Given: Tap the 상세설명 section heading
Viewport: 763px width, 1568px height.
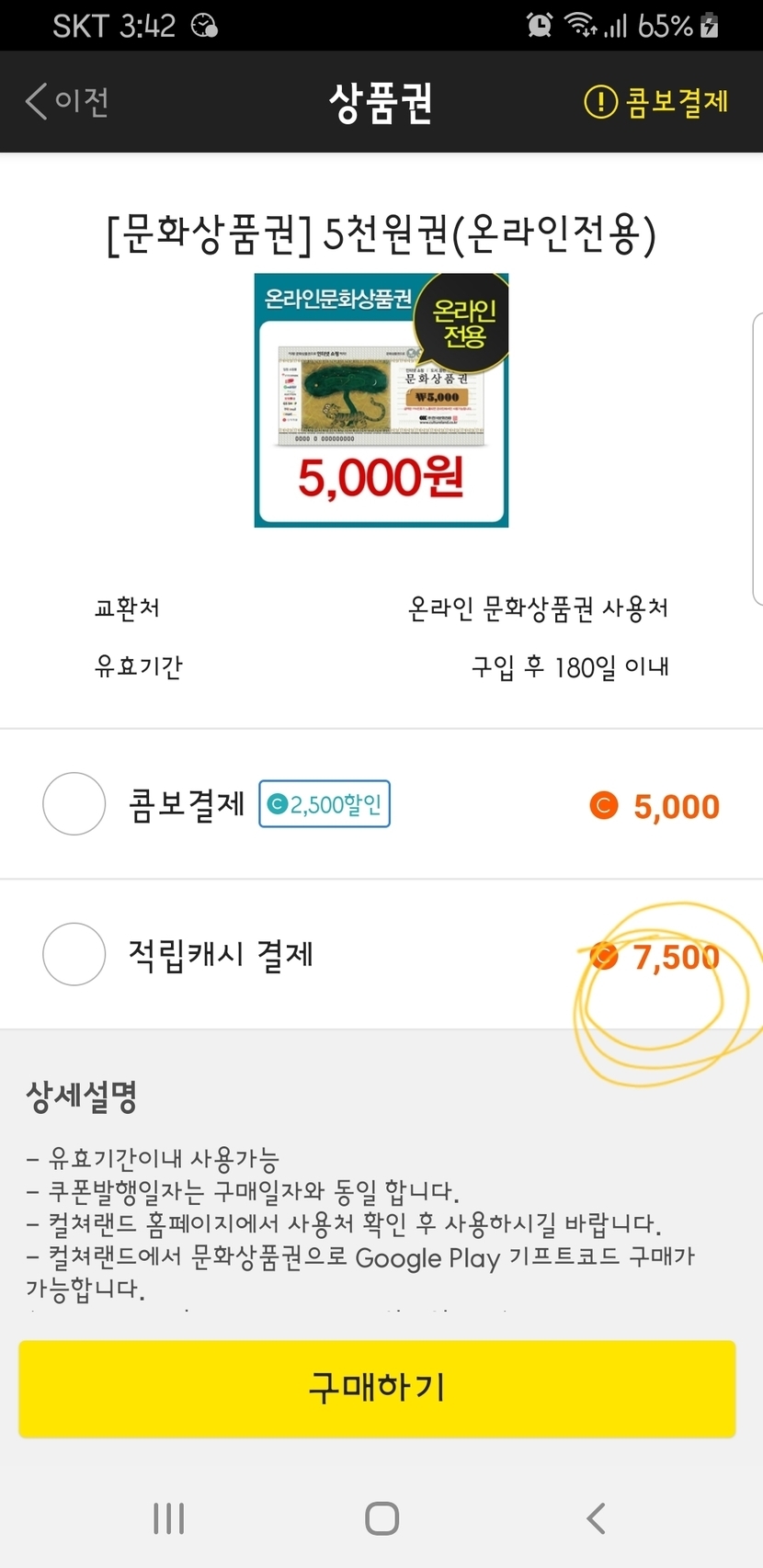Looking at the screenshot, I should 82,1096.
